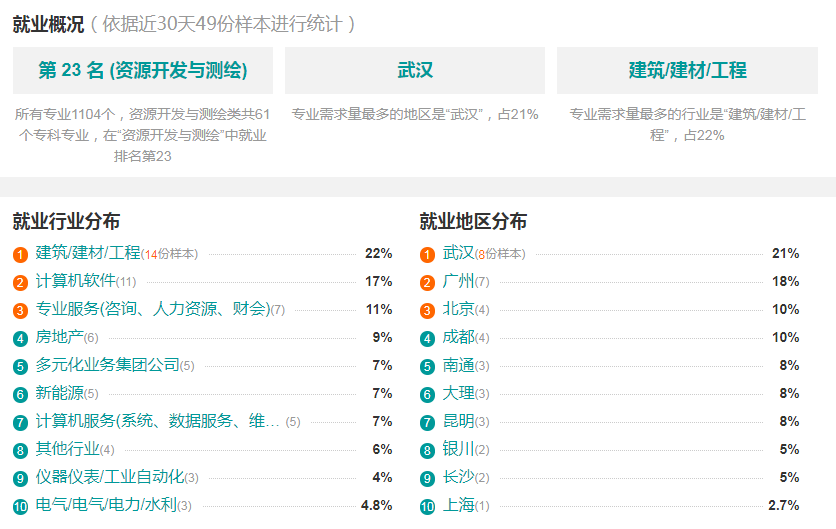836x529 pixels.
Task: Open the 建筑/建材/工程 industry link in list
Action: coord(88,253)
